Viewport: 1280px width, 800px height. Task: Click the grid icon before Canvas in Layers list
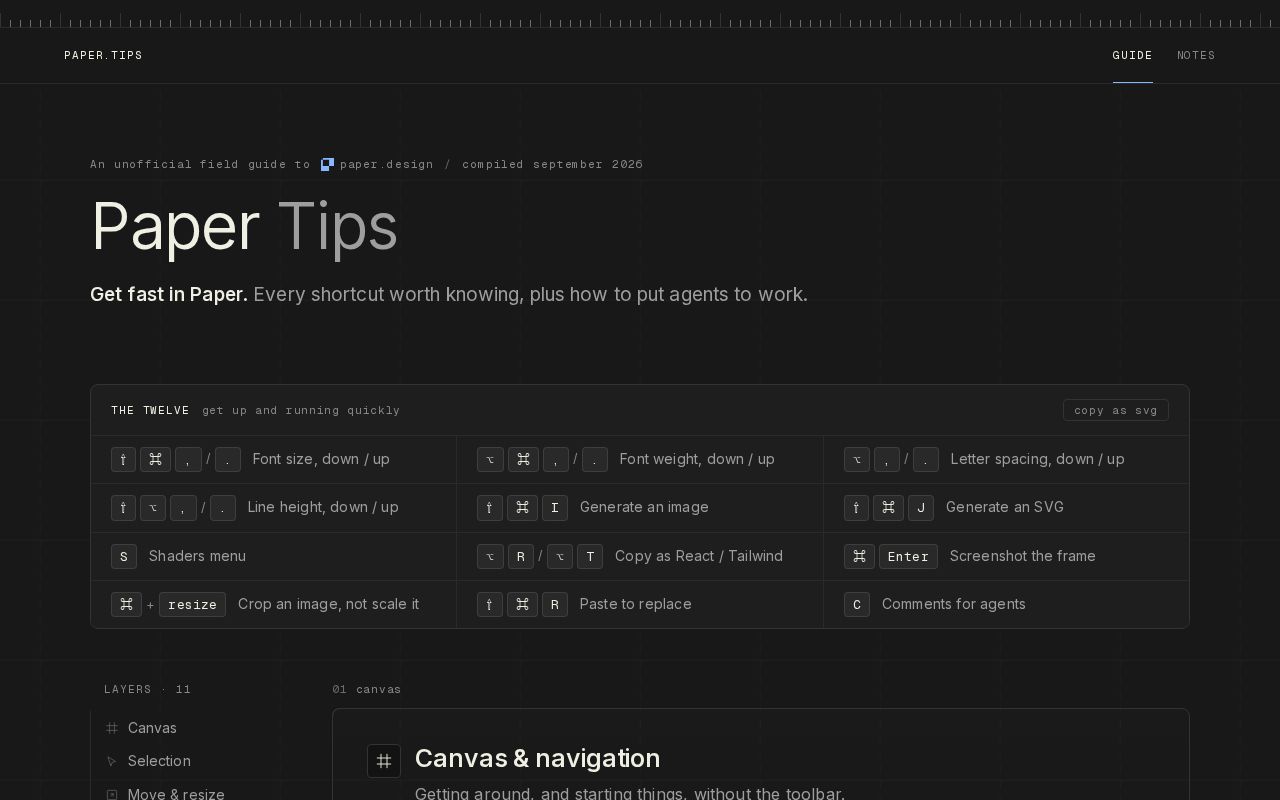(x=112, y=728)
